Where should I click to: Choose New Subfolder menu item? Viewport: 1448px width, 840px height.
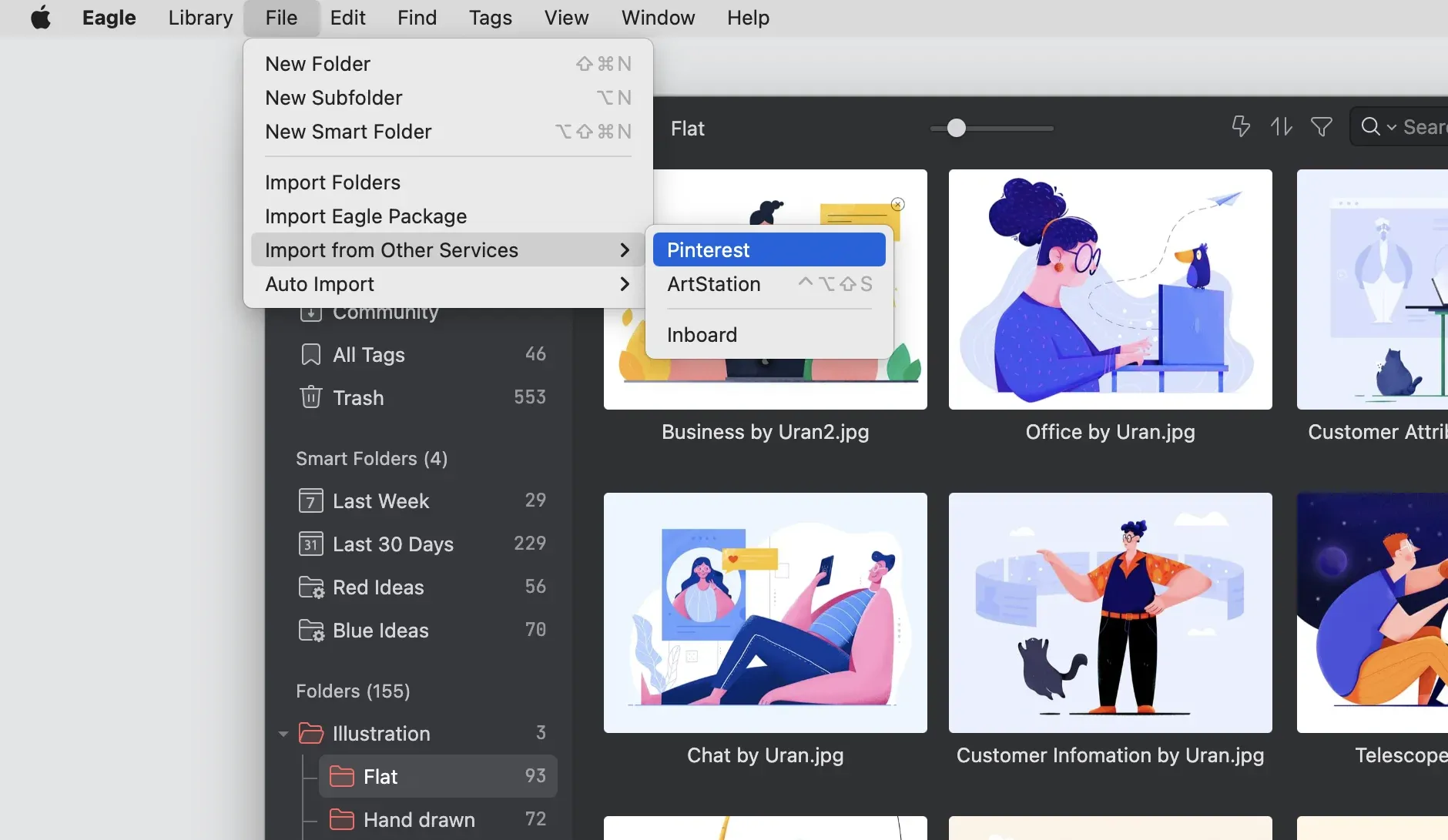448,98
